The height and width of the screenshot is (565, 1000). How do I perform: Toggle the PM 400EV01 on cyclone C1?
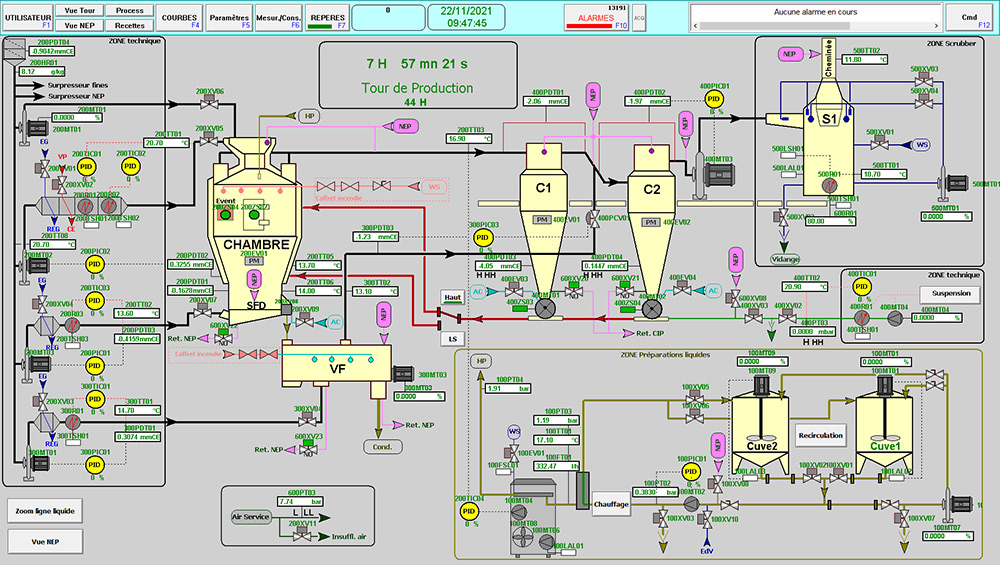pyautogui.click(x=542, y=220)
